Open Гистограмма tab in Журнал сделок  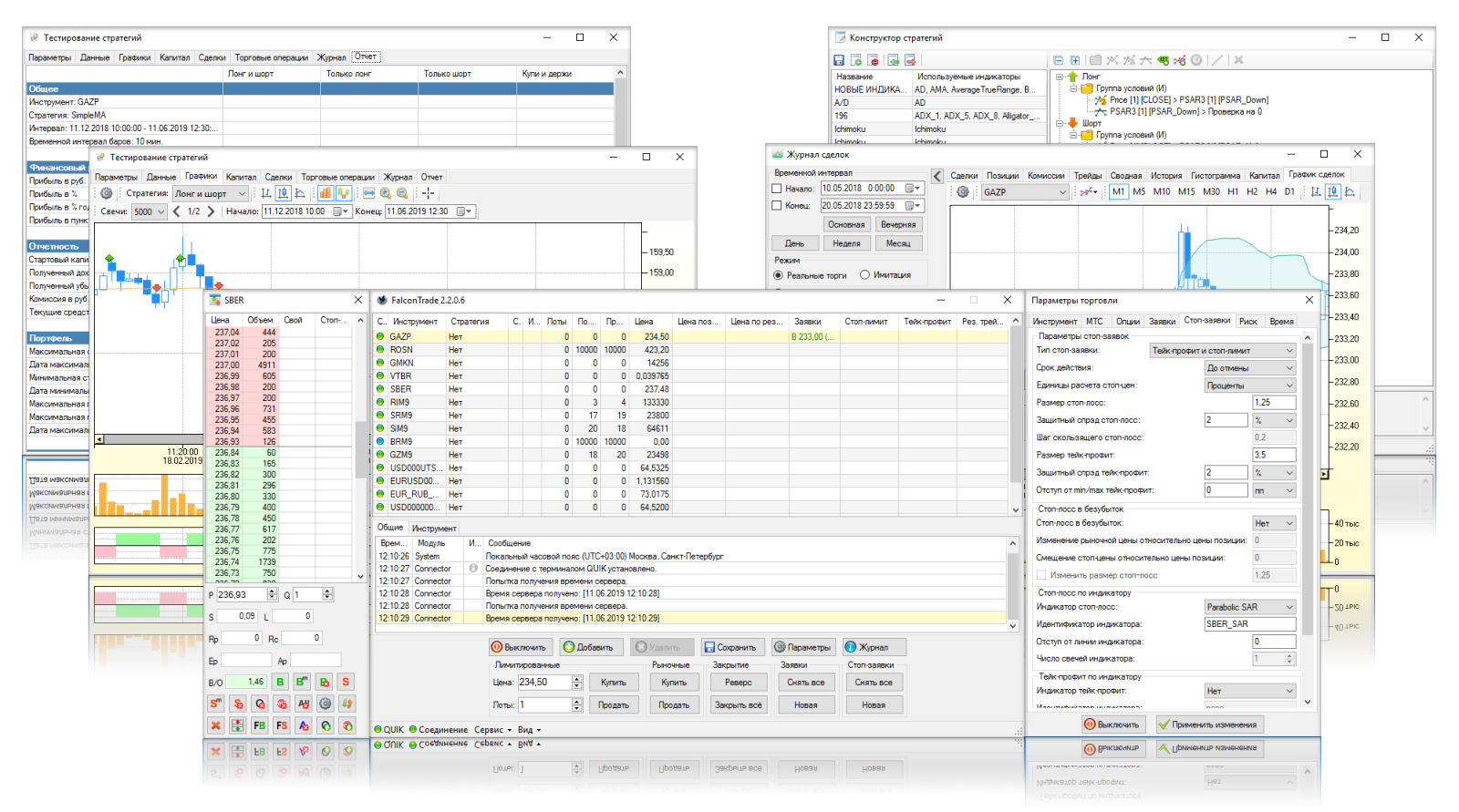pyautogui.click(x=1215, y=176)
